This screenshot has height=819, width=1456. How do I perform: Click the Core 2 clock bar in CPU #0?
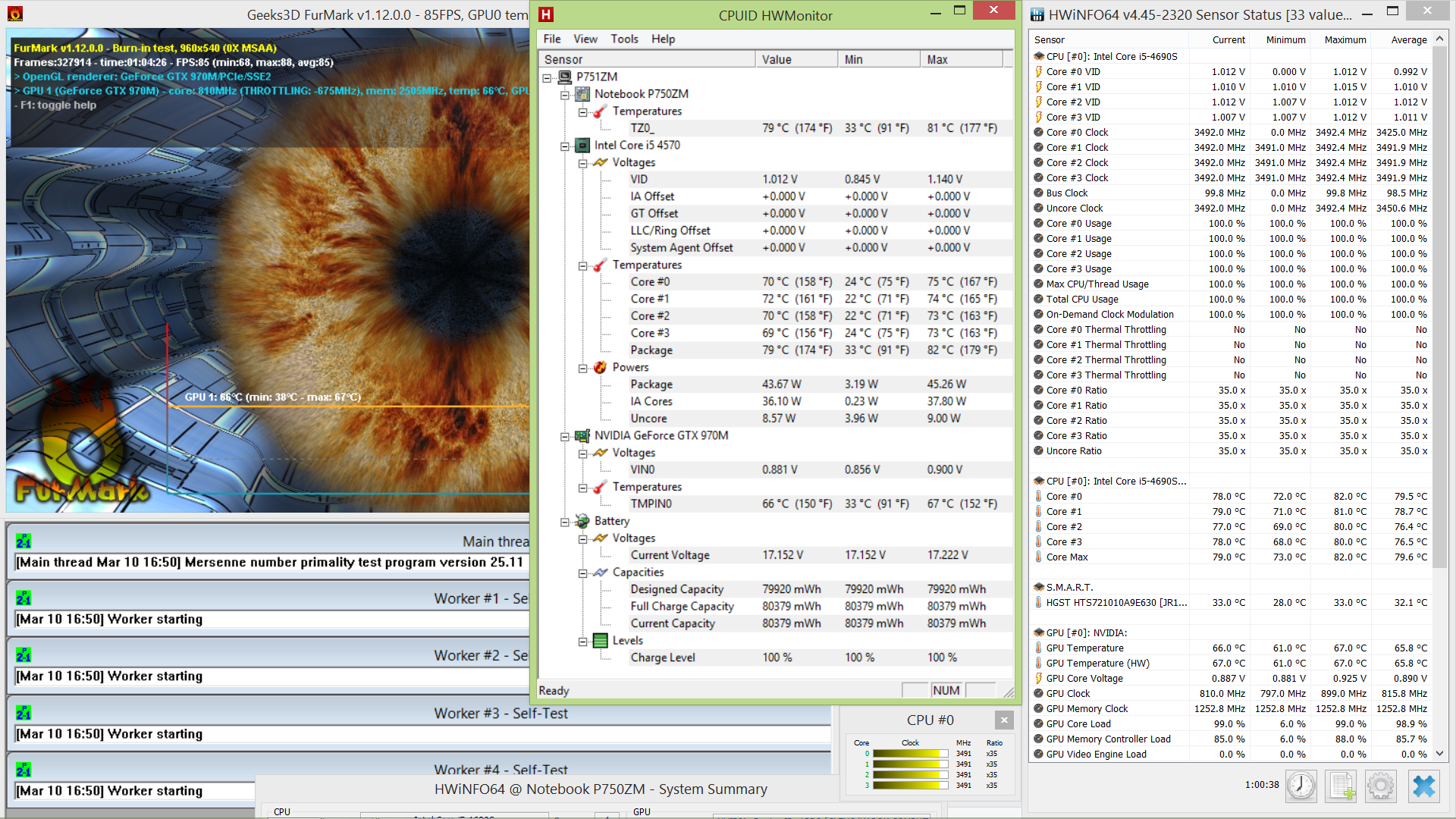point(910,775)
